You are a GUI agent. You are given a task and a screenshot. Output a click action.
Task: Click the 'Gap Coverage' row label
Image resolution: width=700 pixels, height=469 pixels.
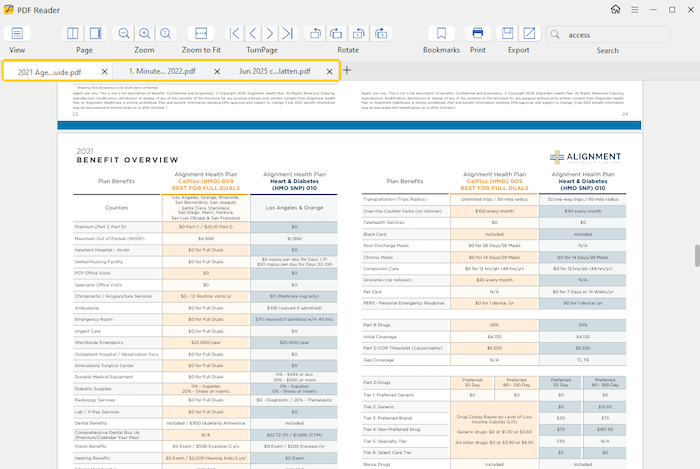tap(379, 360)
